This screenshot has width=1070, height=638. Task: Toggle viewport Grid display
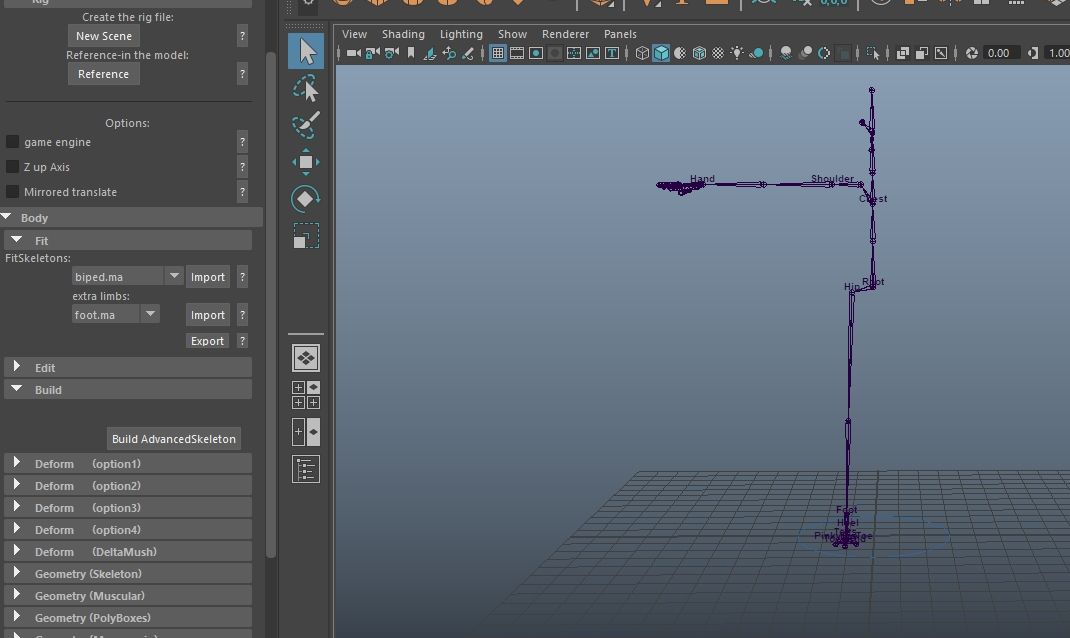click(498, 53)
